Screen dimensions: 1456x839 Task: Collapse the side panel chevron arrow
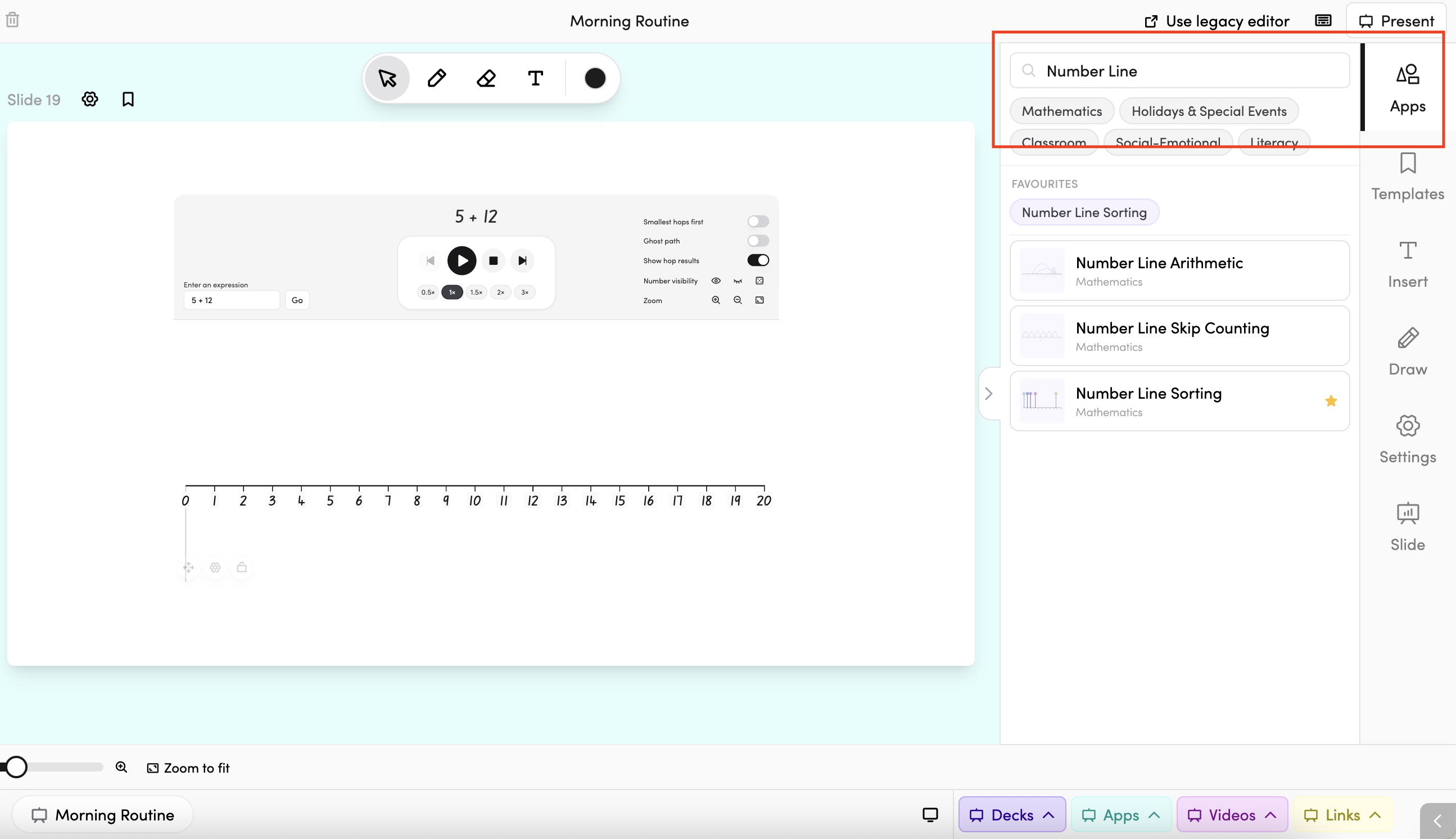(989, 394)
